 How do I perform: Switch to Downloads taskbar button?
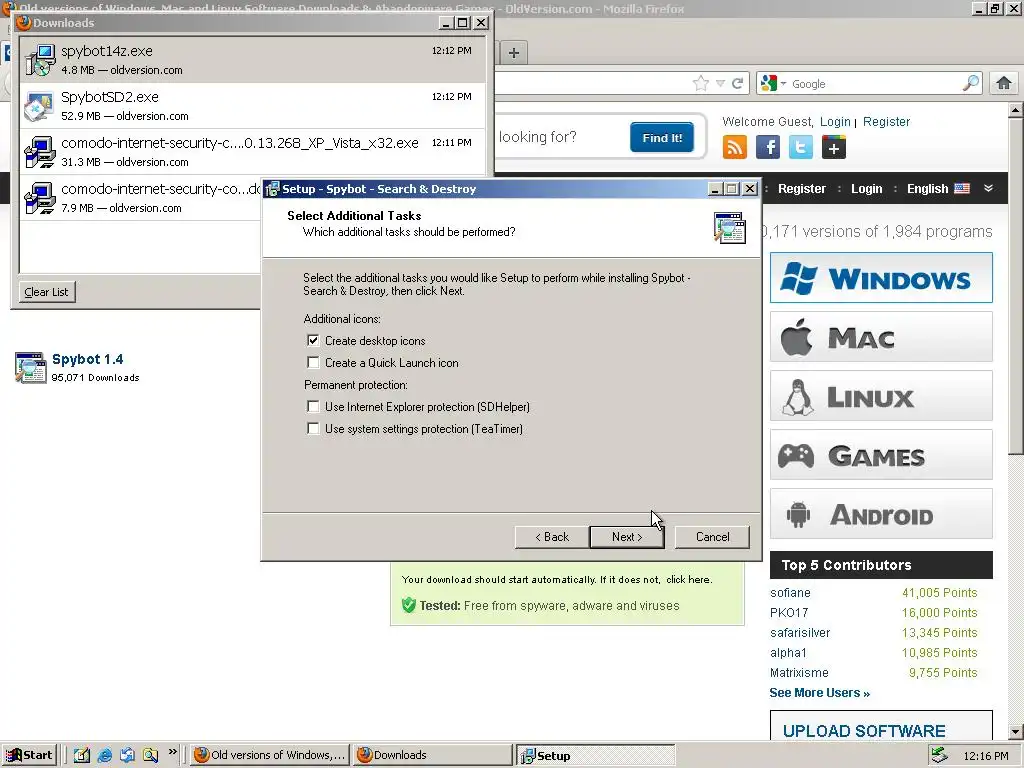tap(432, 755)
